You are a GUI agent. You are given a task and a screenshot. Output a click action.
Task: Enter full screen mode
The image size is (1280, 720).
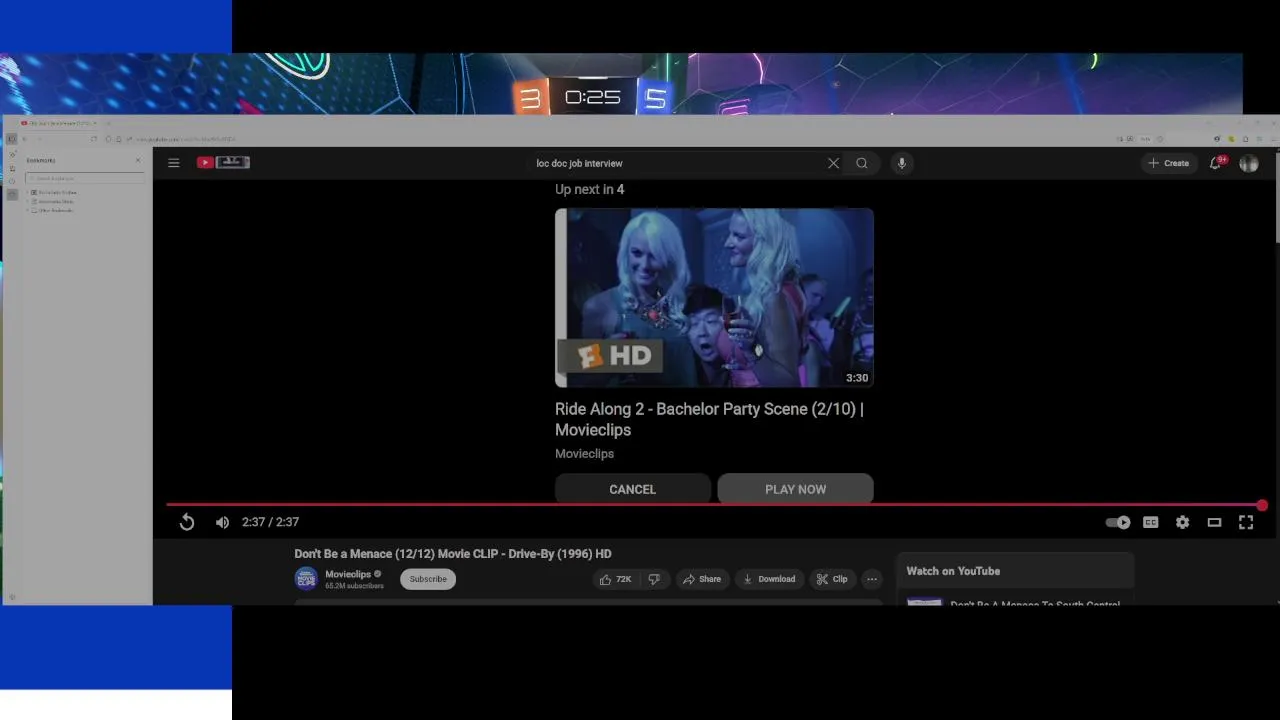tap(1246, 522)
